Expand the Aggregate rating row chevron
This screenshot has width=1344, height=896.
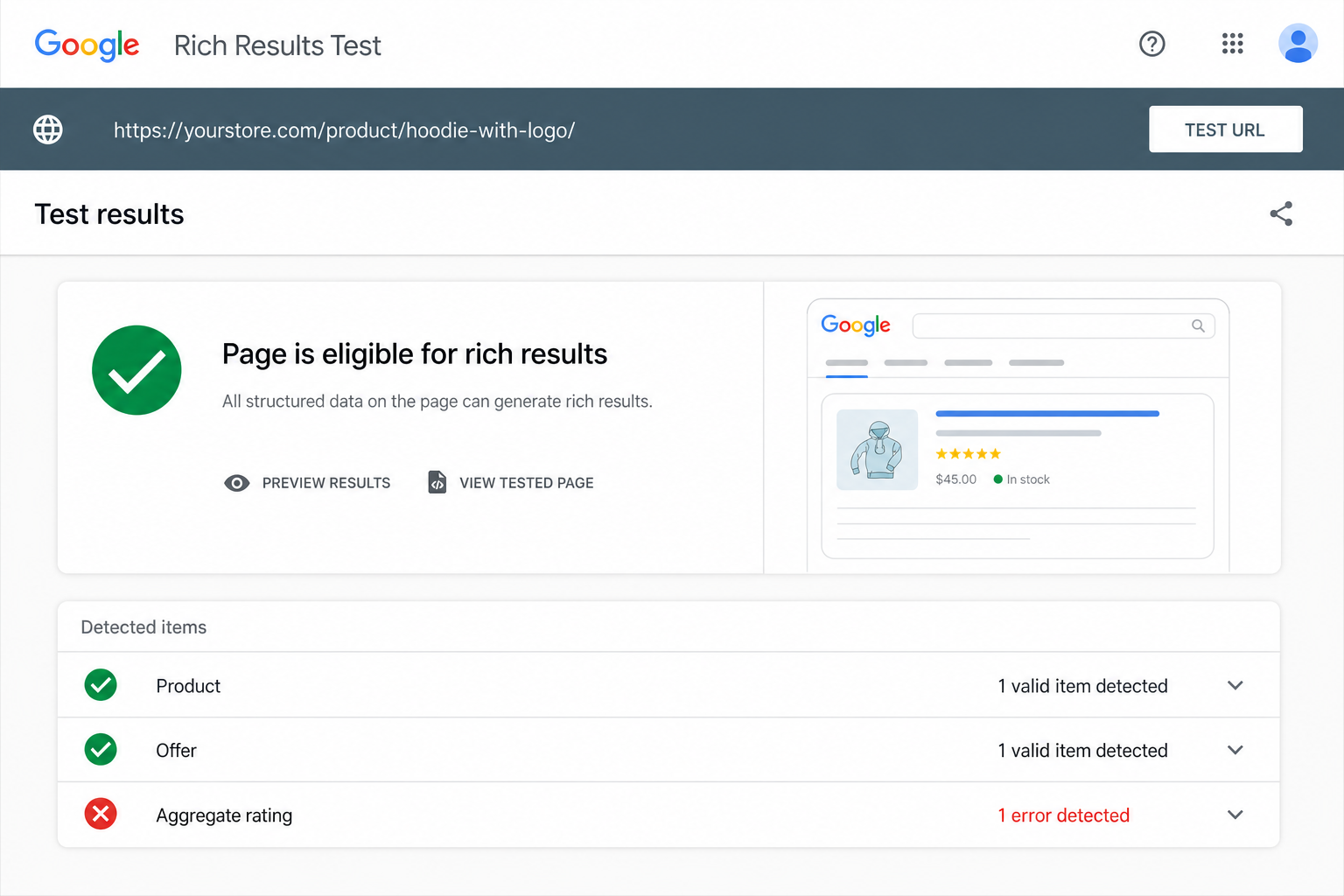[x=1235, y=815]
